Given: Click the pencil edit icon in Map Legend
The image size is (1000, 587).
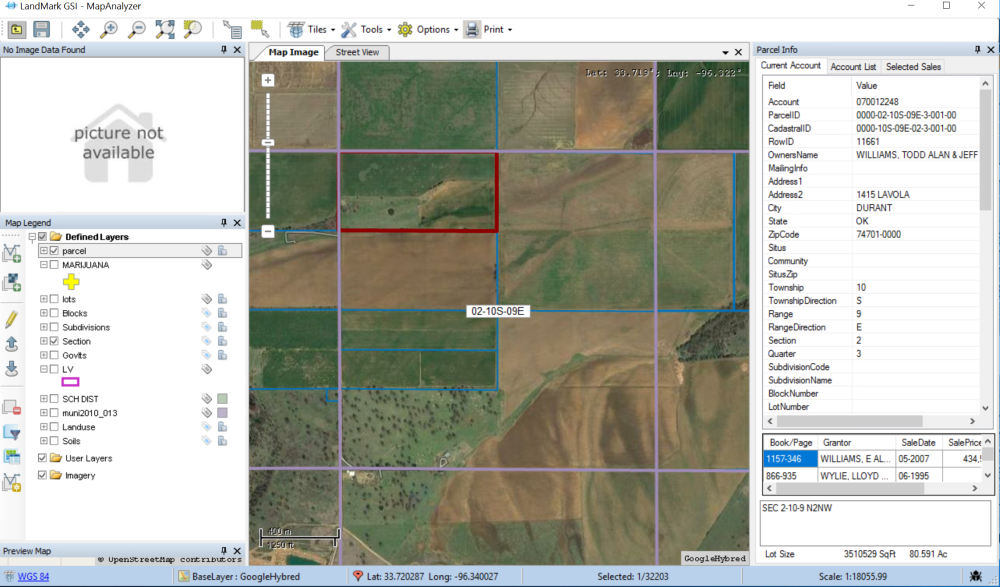Looking at the screenshot, I should [x=12, y=319].
